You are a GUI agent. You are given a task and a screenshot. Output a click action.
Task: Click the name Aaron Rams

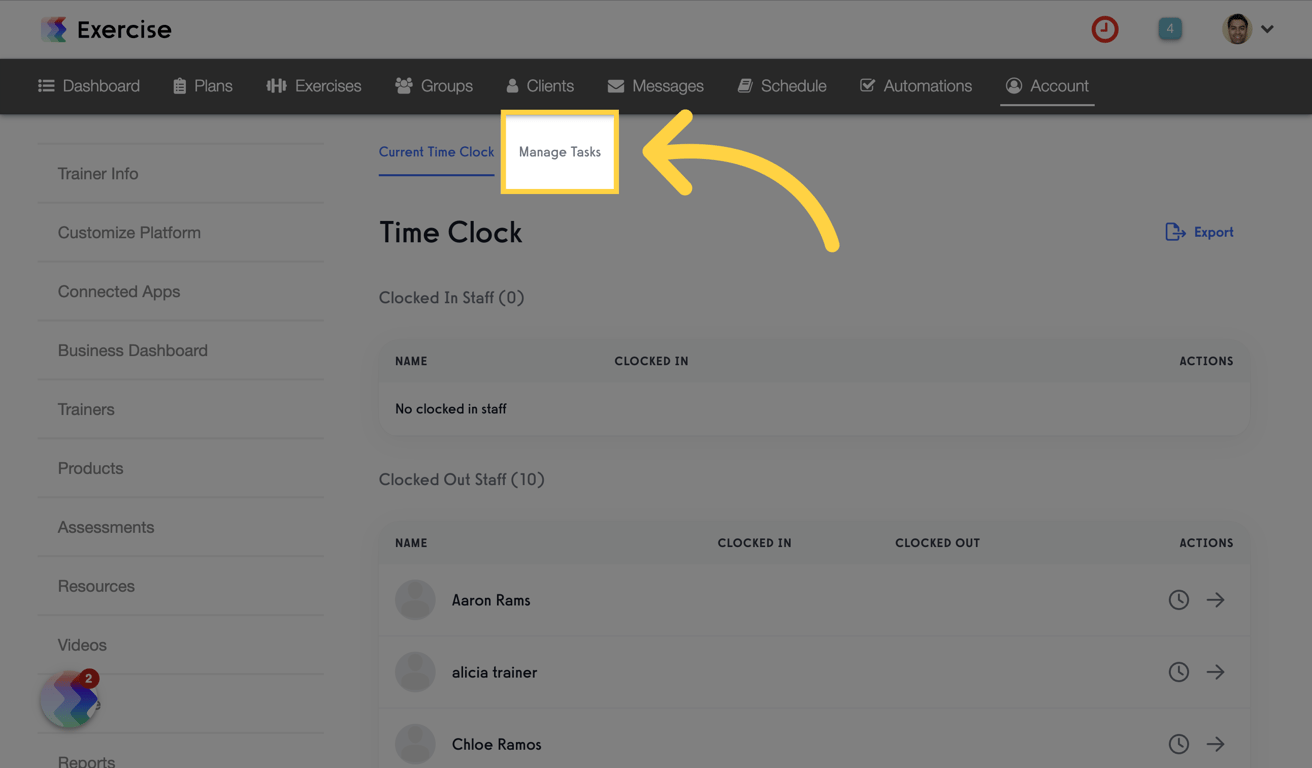(x=491, y=600)
